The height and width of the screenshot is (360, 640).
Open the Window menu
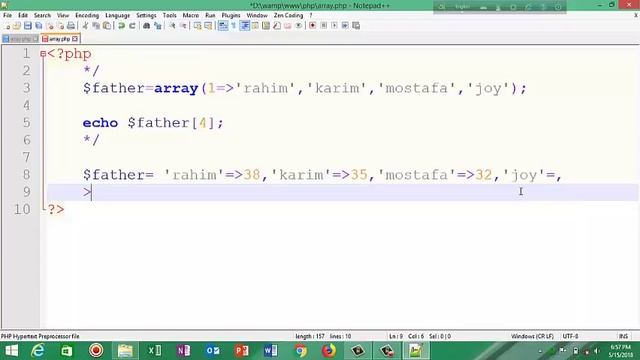[x=257, y=15]
